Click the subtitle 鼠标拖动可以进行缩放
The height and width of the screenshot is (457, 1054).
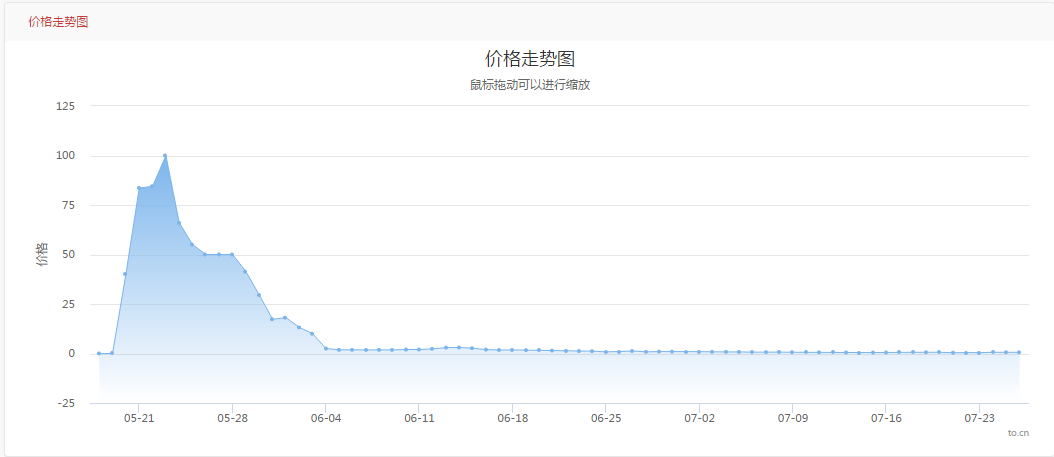point(530,85)
